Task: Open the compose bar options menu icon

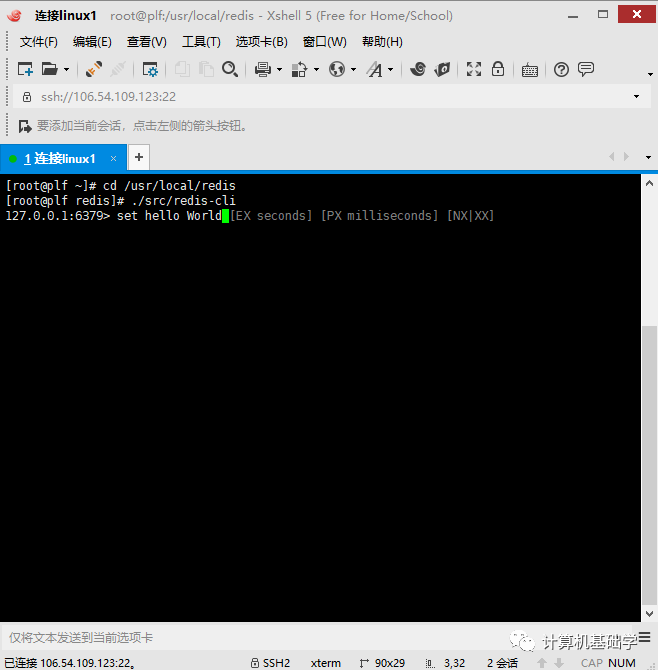Action: pos(644,638)
